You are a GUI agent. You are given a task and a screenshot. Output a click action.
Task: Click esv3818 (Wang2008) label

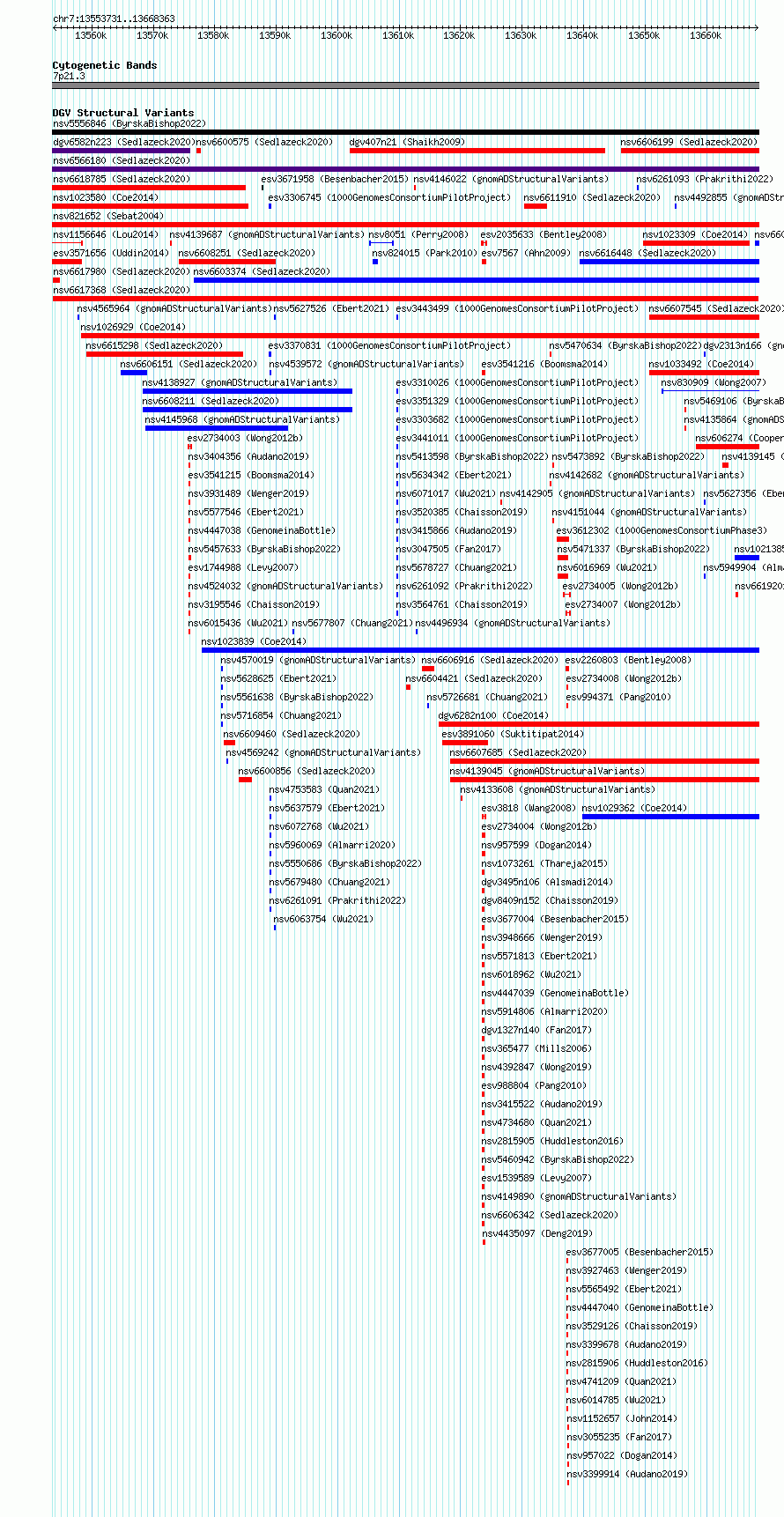point(528,808)
